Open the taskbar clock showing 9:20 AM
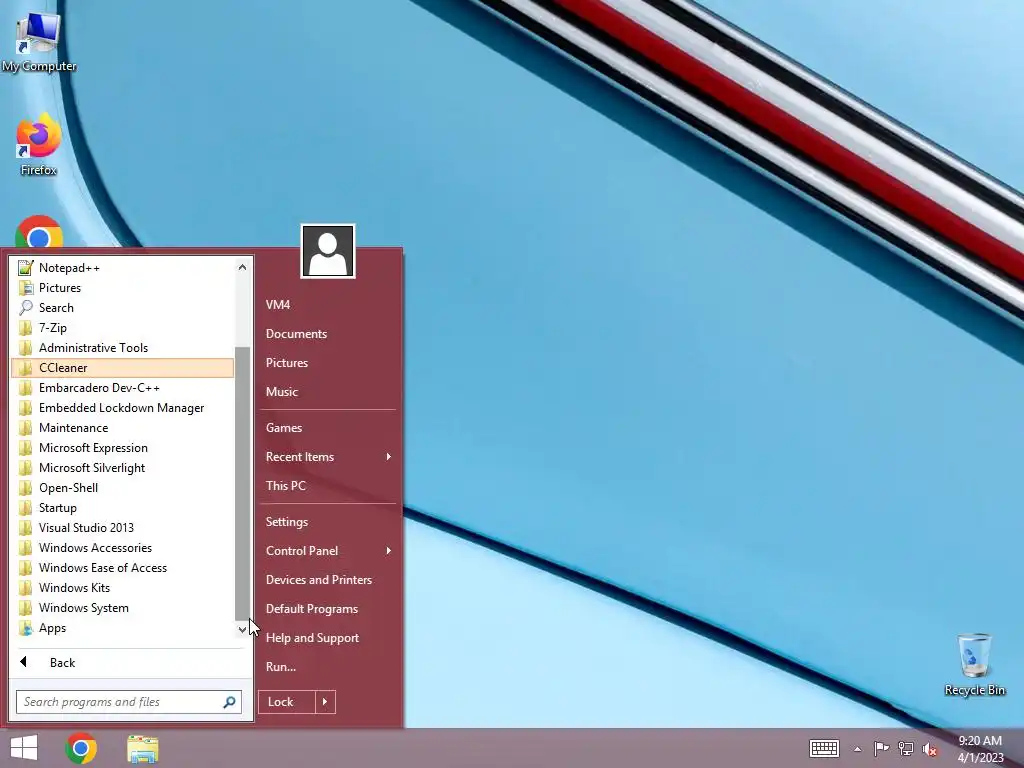Screen dimensions: 1024x768 point(980,749)
